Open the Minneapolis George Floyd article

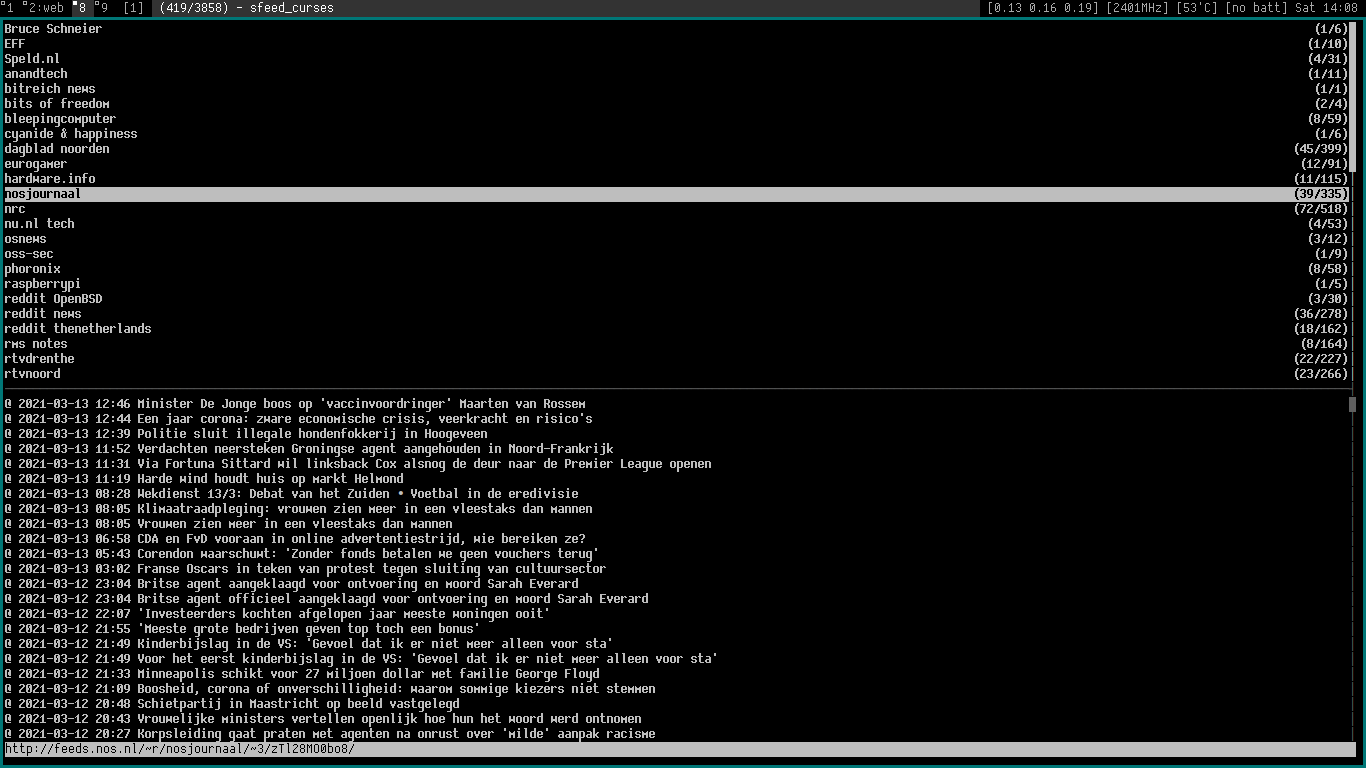[x=368, y=674]
